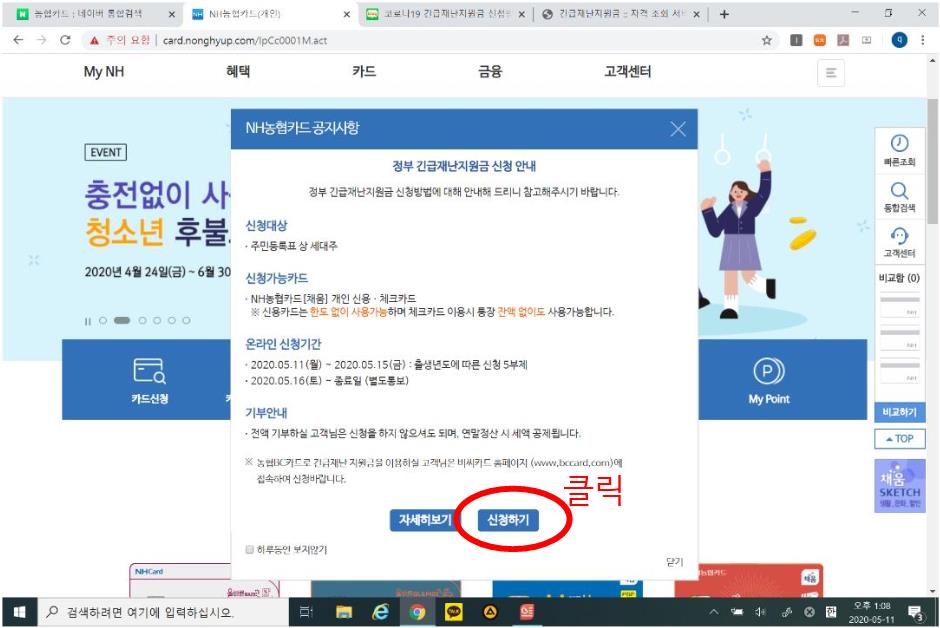
Task: Open the hamburger full menu icon
Action: point(831,73)
